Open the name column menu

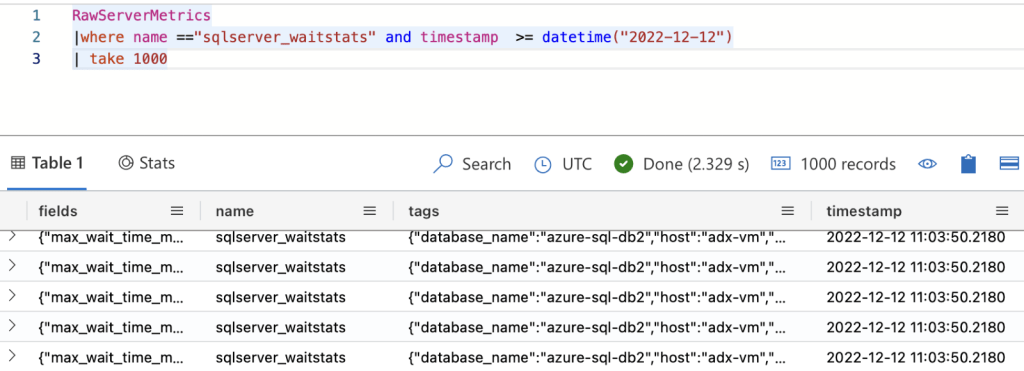[x=370, y=211]
